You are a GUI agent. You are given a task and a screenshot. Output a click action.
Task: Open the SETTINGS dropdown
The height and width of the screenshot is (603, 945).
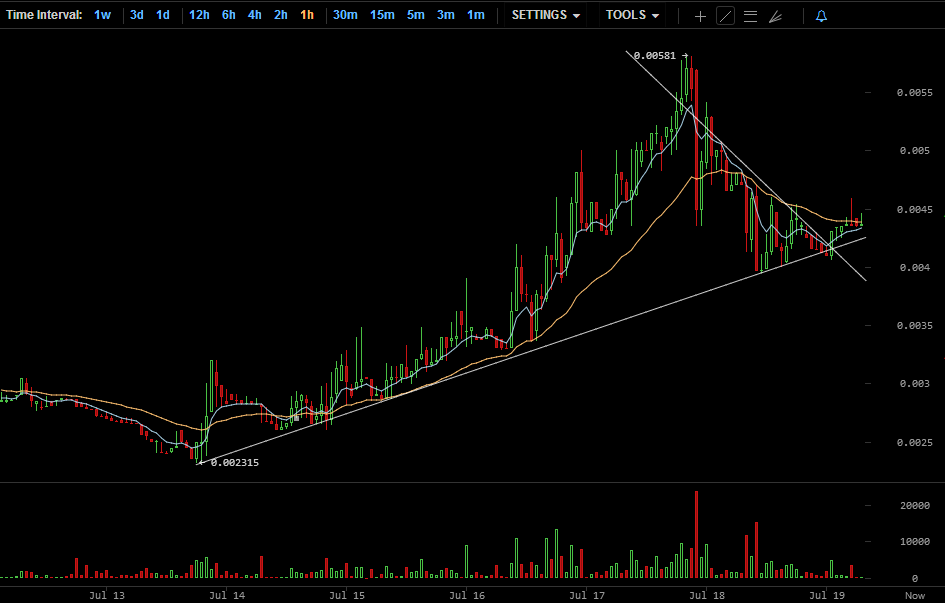[545, 15]
